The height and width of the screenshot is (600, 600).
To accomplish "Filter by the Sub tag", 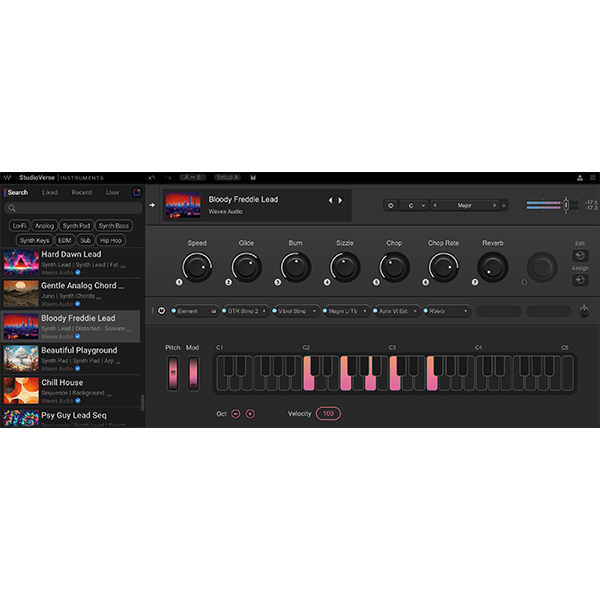I will [85, 240].
